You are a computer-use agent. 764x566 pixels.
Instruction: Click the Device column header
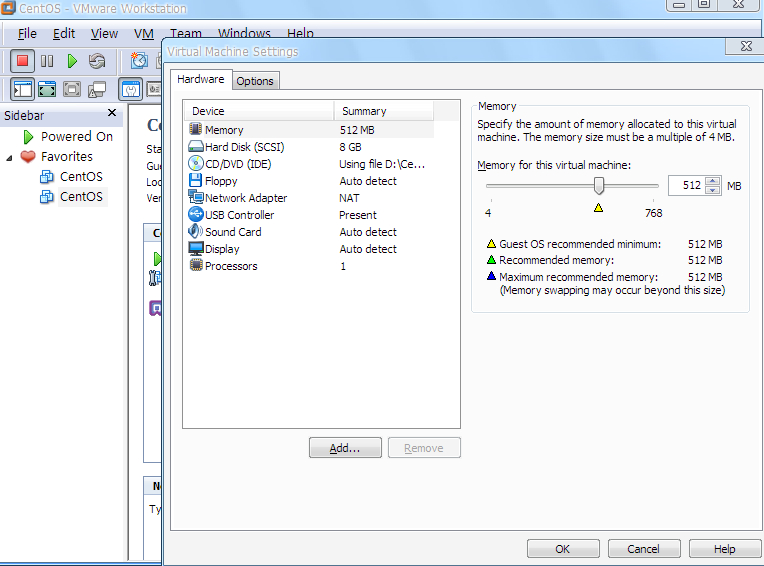click(259, 111)
